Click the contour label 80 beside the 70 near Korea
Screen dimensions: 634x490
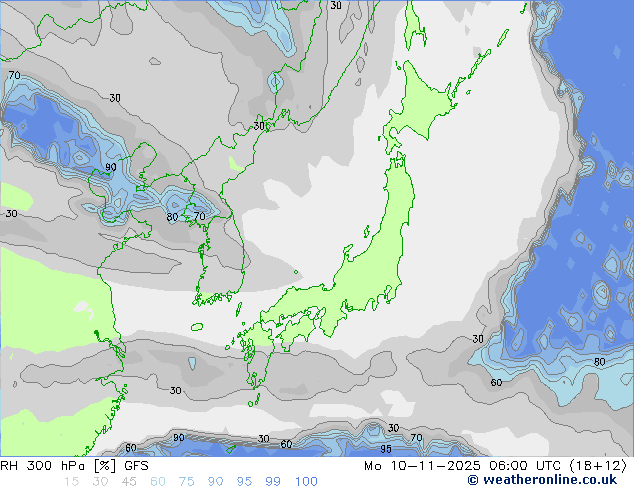(172, 217)
